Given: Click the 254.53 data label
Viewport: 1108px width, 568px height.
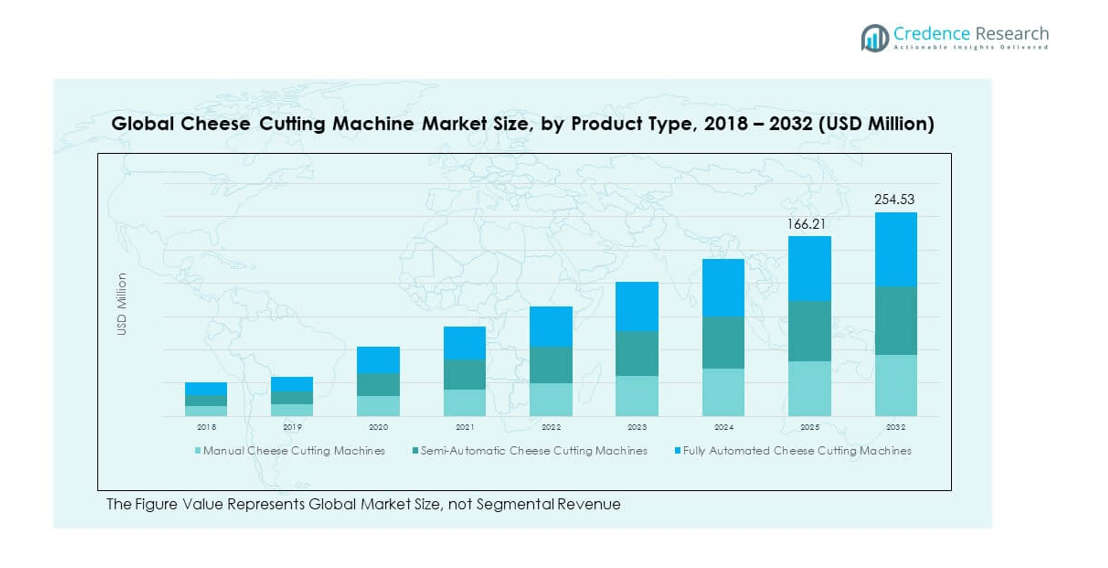Looking at the screenshot, I should pyautogui.click(x=895, y=200).
